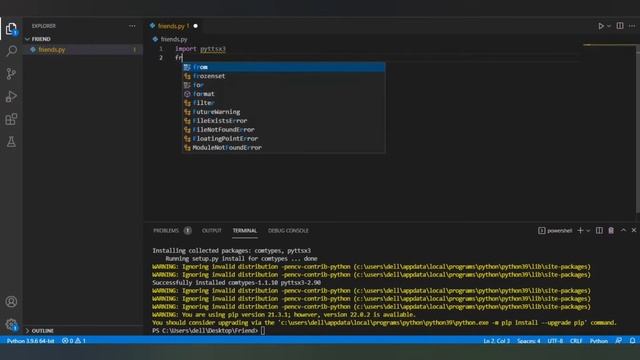The height and width of the screenshot is (360, 640).
Task: Open the Explorer view in activity bar
Action: pyautogui.click(x=11, y=29)
